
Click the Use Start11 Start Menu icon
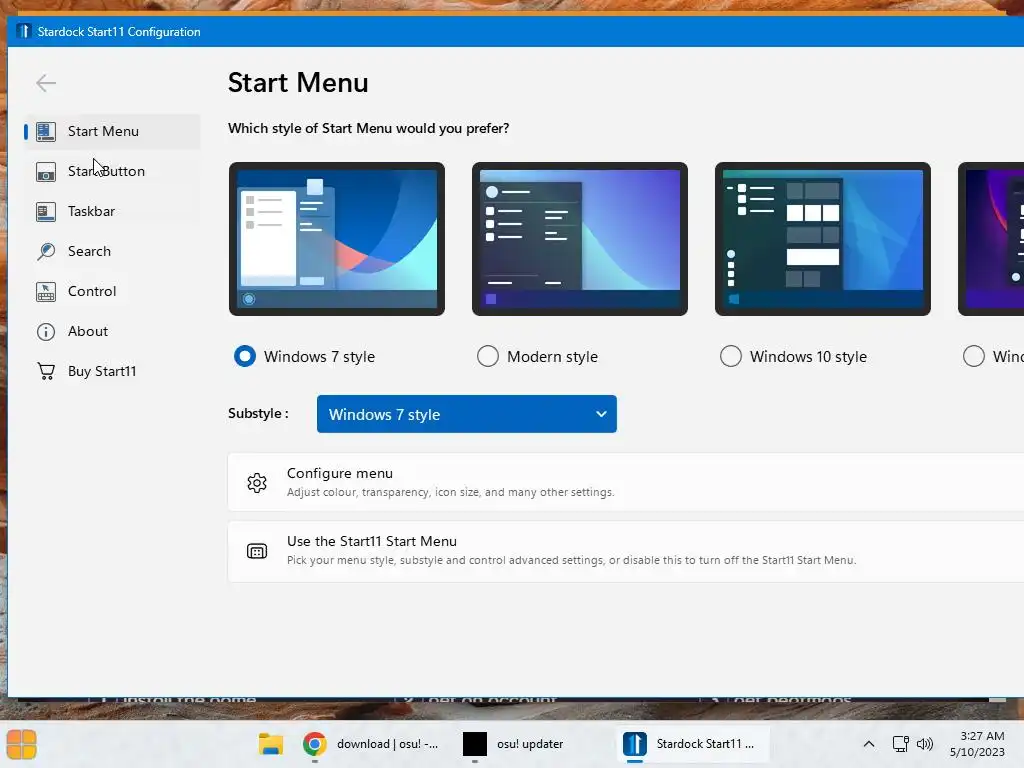tap(257, 551)
